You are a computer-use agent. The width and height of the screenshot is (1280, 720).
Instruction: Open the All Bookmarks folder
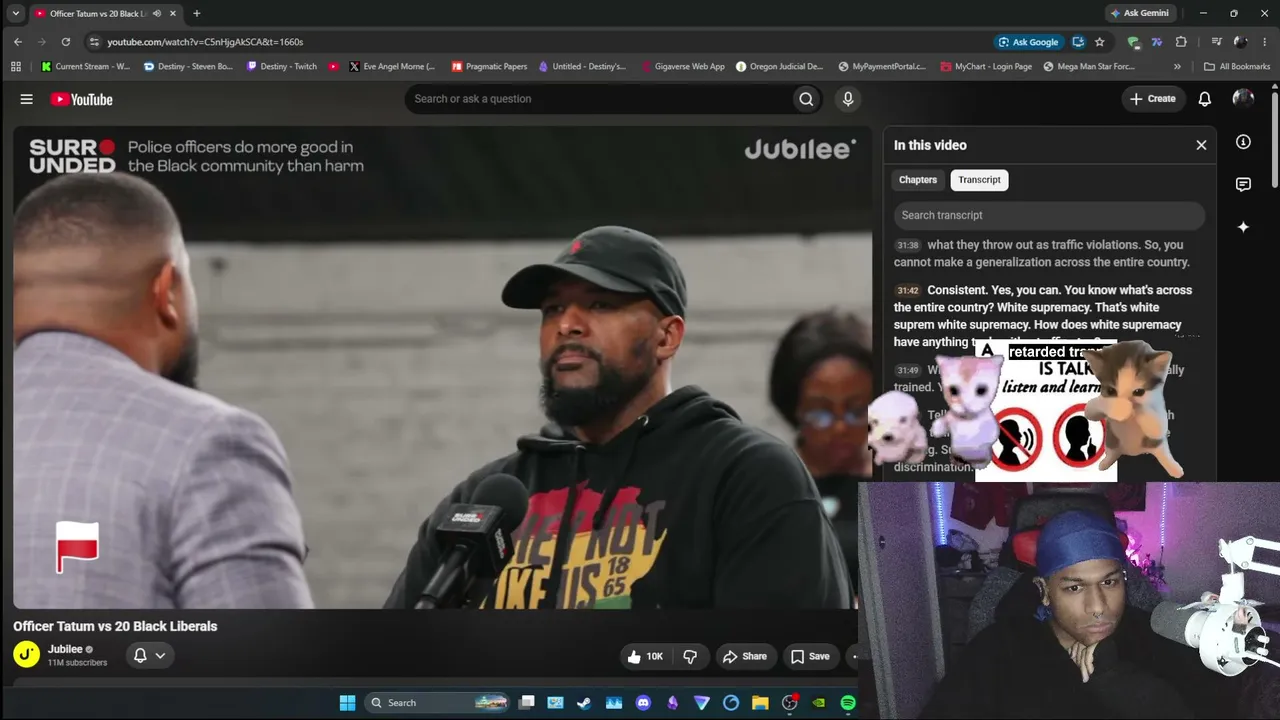(x=1237, y=67)
